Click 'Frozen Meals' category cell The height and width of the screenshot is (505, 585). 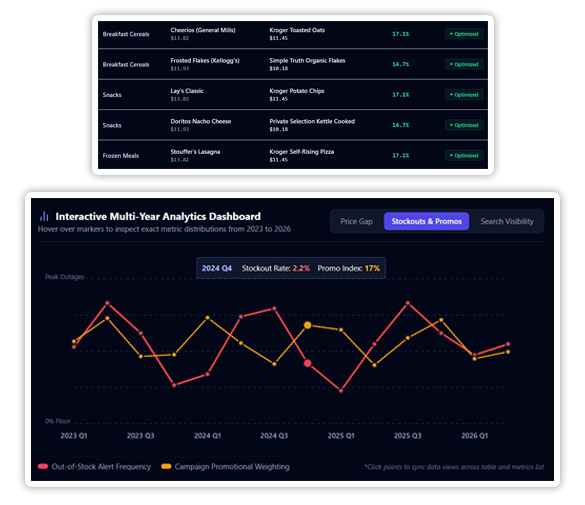coord(121,156)
